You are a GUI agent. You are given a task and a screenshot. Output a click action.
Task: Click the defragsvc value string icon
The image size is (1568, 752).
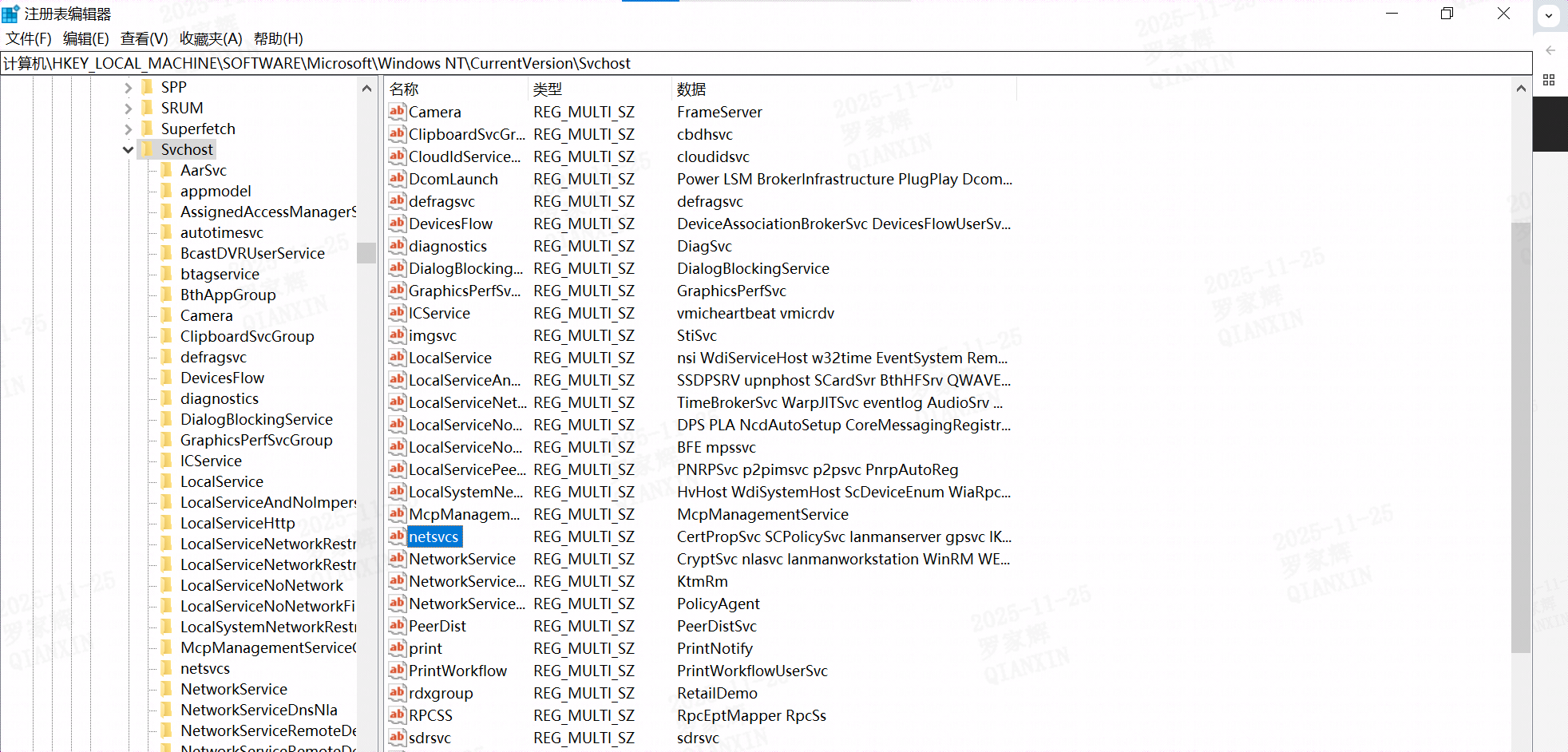398,201
